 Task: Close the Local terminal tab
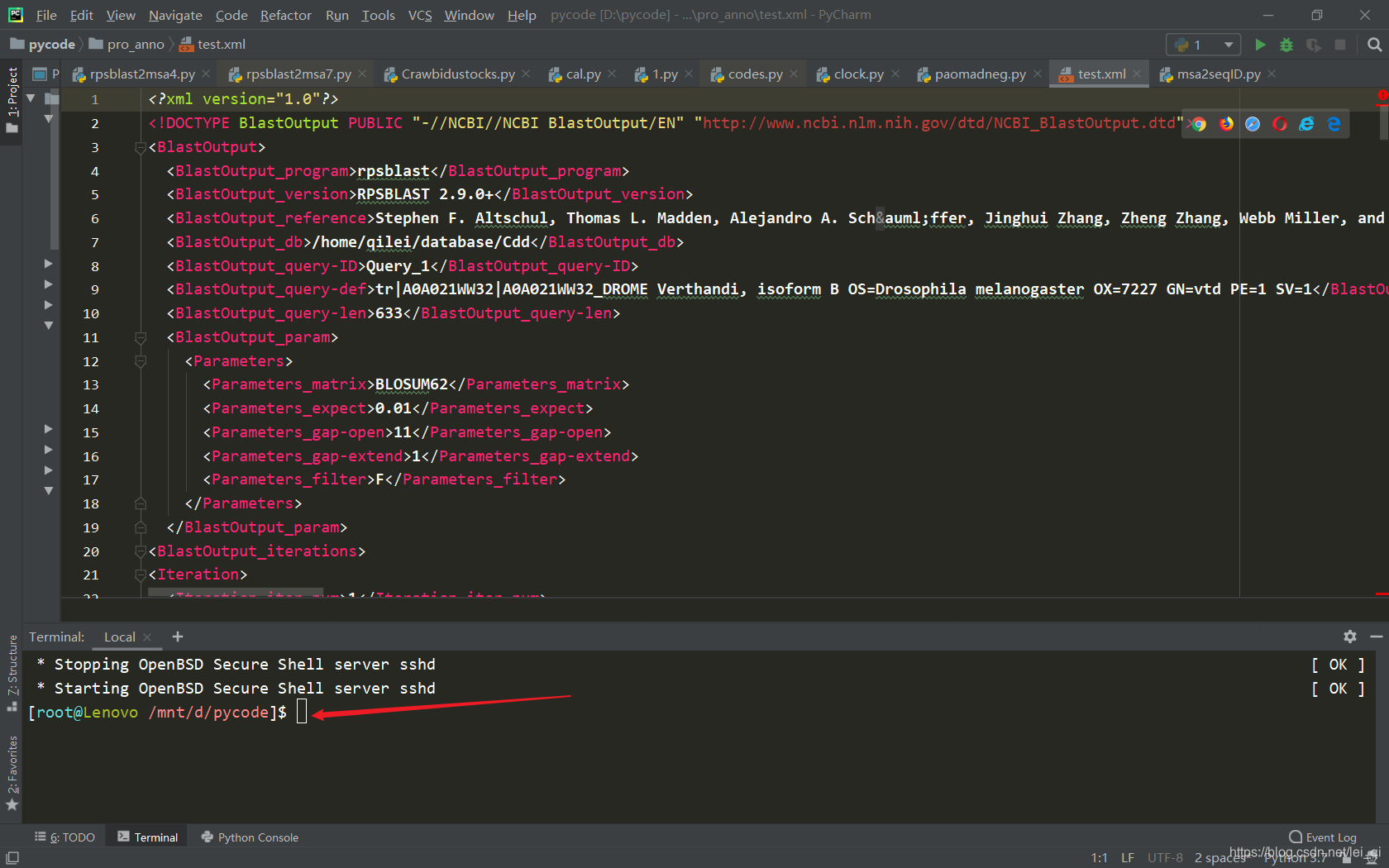point(147,637)
